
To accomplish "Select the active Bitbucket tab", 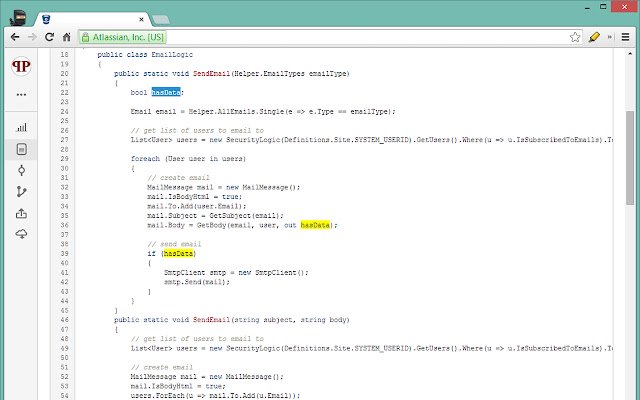I will coord(92,19).
